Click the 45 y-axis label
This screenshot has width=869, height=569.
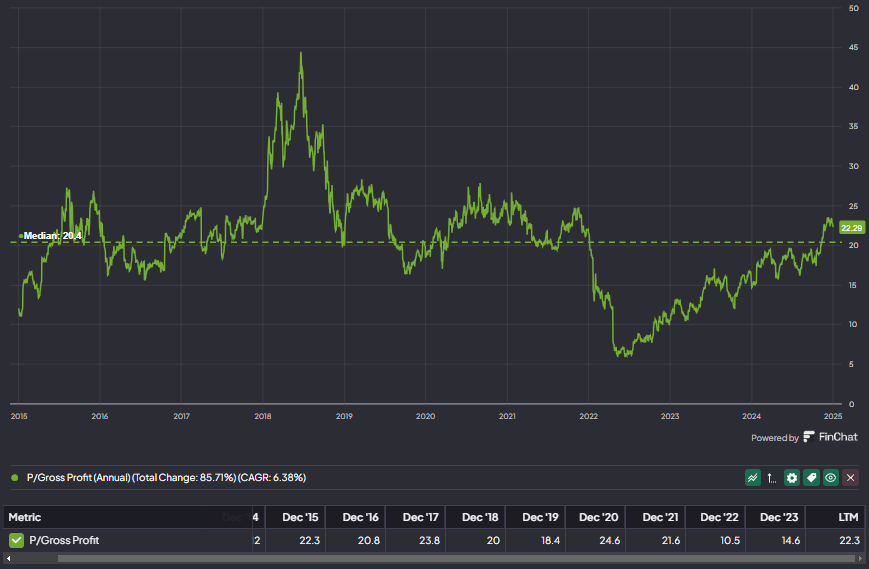(853, 48)
